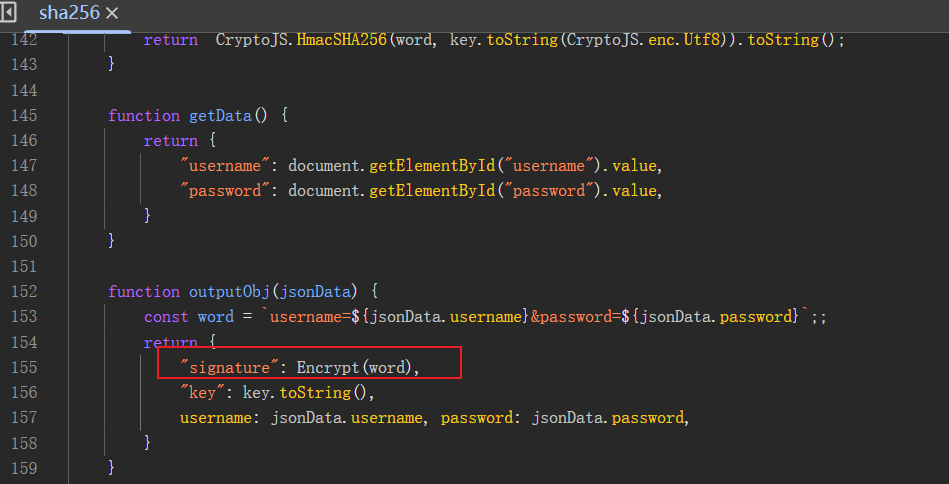This screenshot has height=484, width=949.
Task: Click the "signature" property key
Action: click(x=225, y=367)
